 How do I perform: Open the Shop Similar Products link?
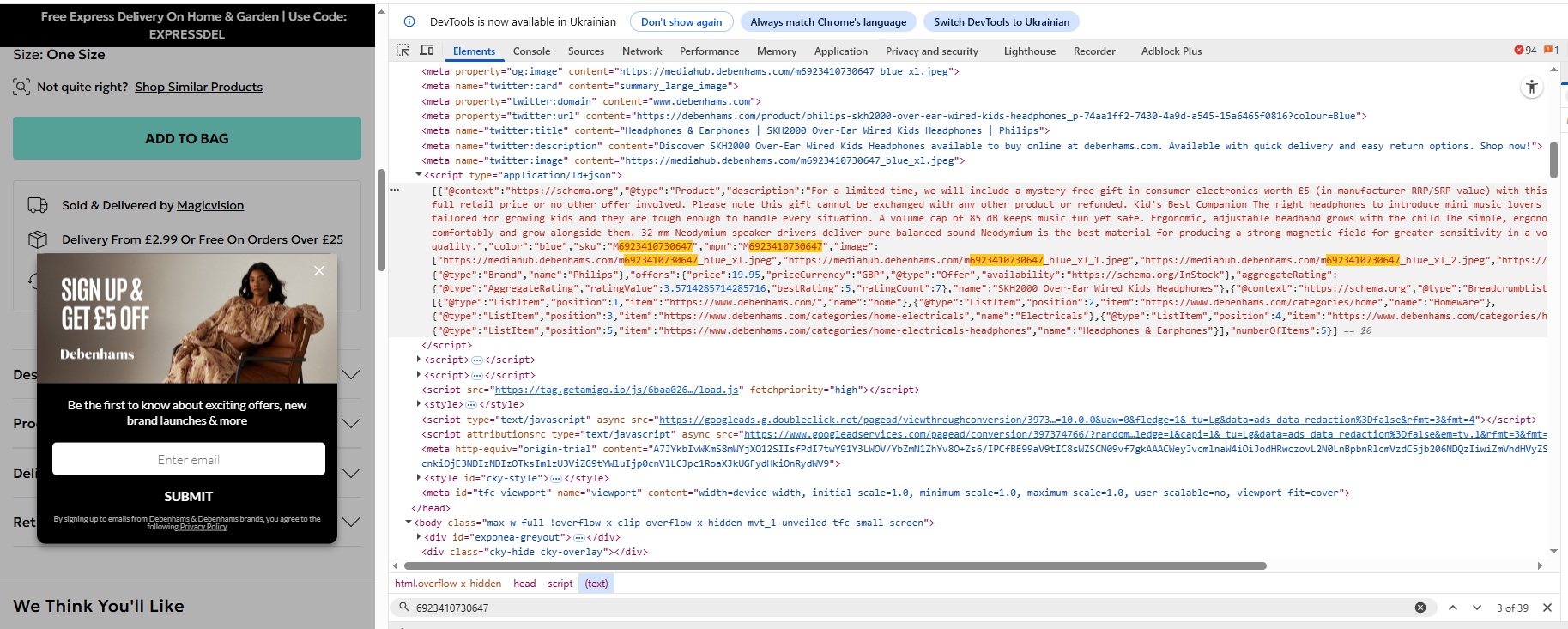pyautogui.click(x=199, y=87)
